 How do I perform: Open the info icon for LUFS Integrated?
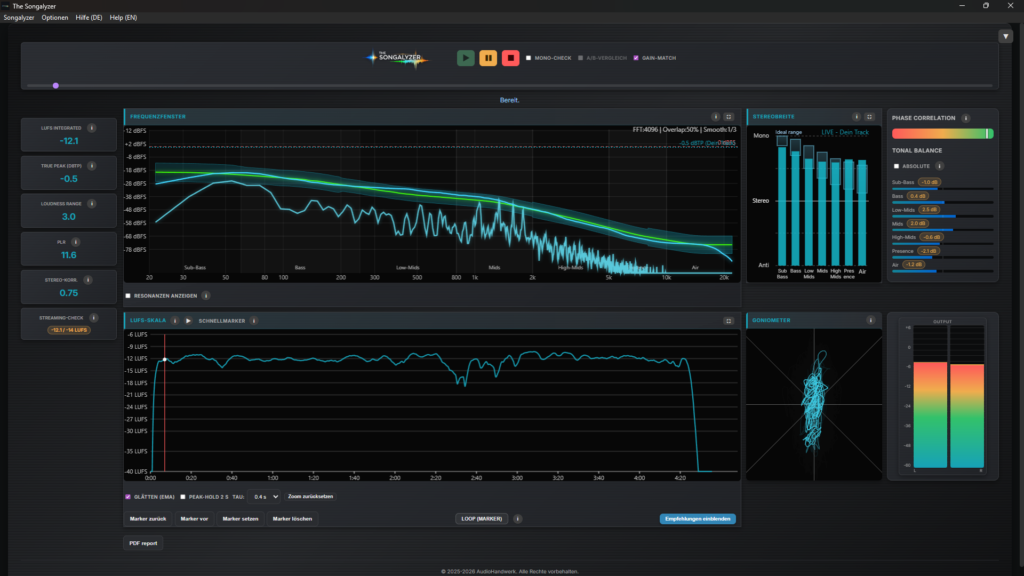tap(91, 127)
